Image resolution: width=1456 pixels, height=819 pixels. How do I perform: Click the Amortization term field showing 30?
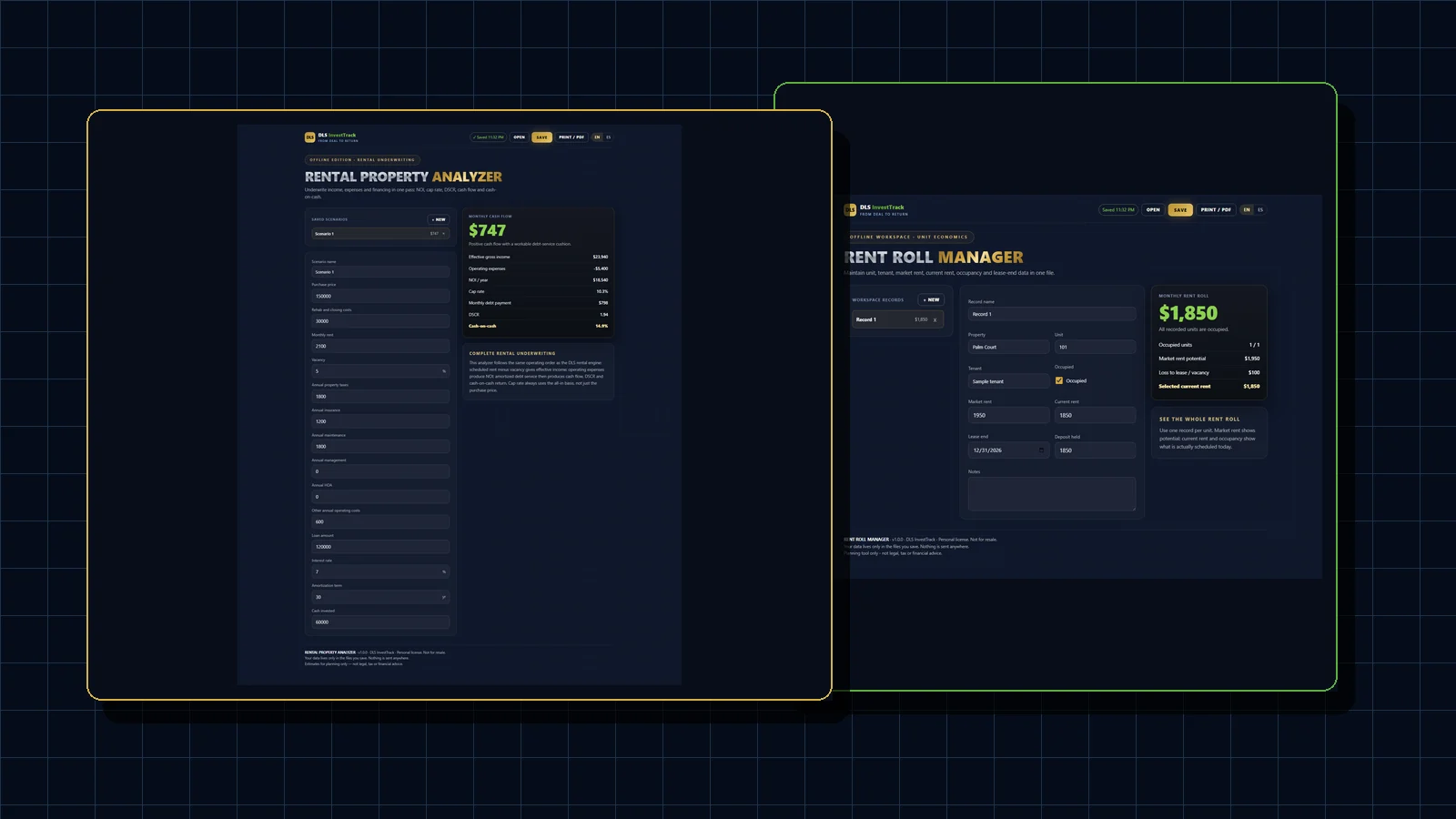coord(380,597)
